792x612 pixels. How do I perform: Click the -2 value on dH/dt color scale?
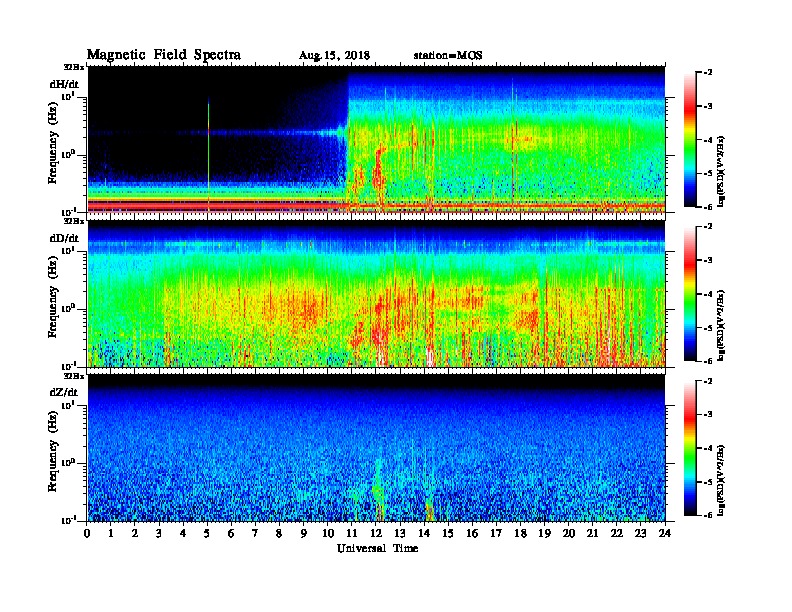(x=708, y=73)
